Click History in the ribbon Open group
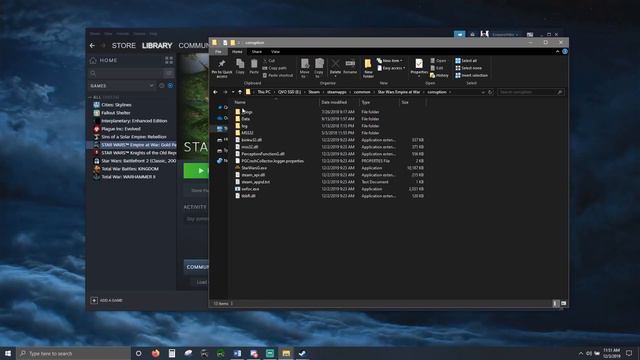This screenshot has width=640, height=360. 439,75
